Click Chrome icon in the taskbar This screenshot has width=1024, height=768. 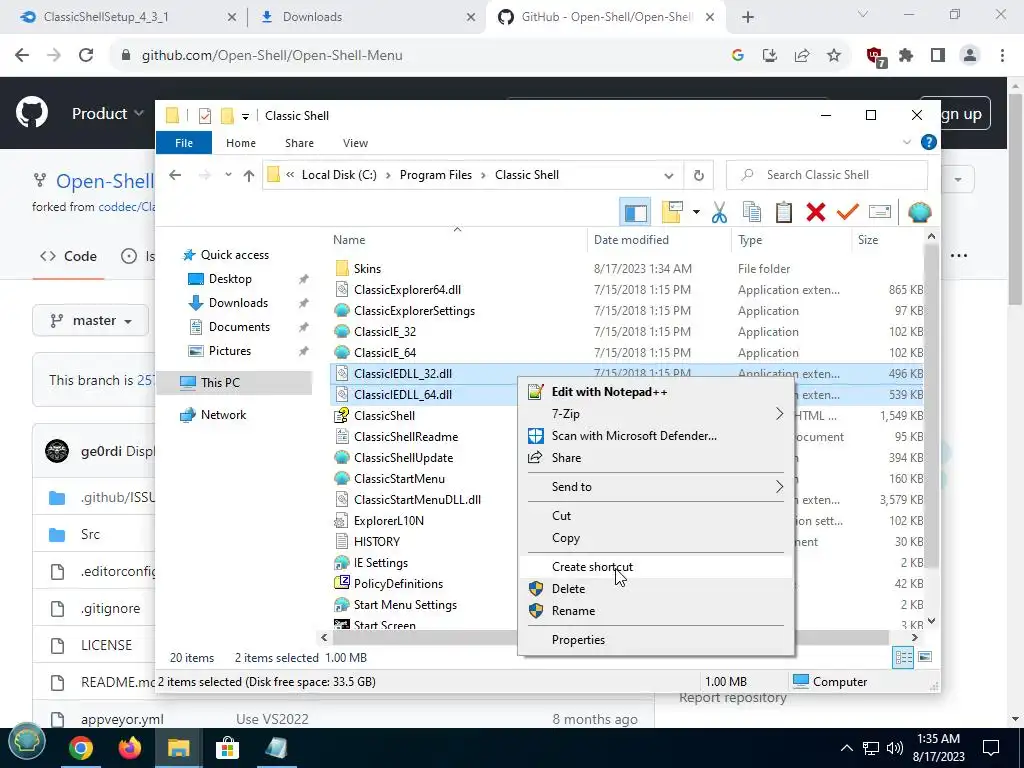coord(81,748)
